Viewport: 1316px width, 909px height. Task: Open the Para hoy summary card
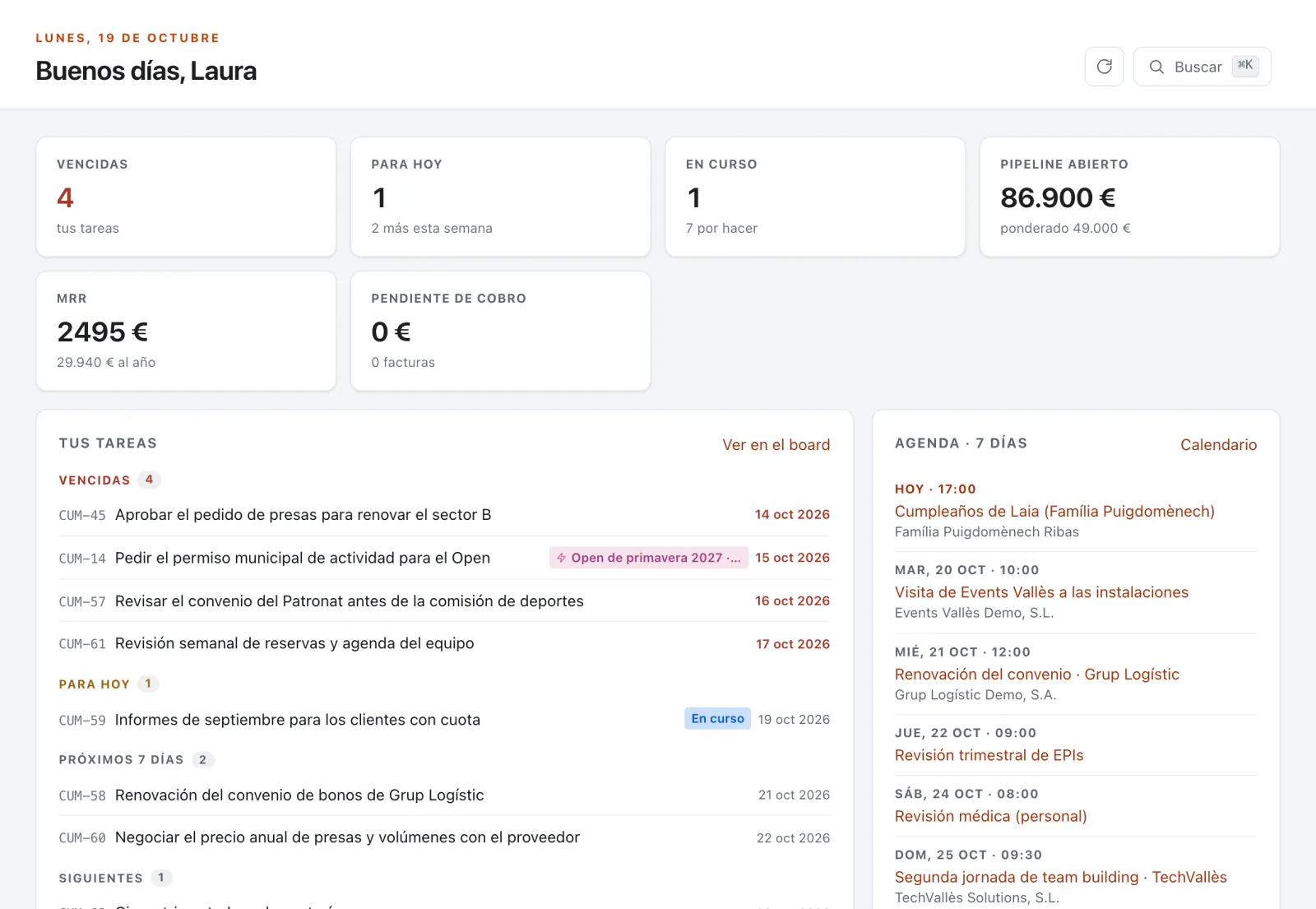(x=500, y=197)
